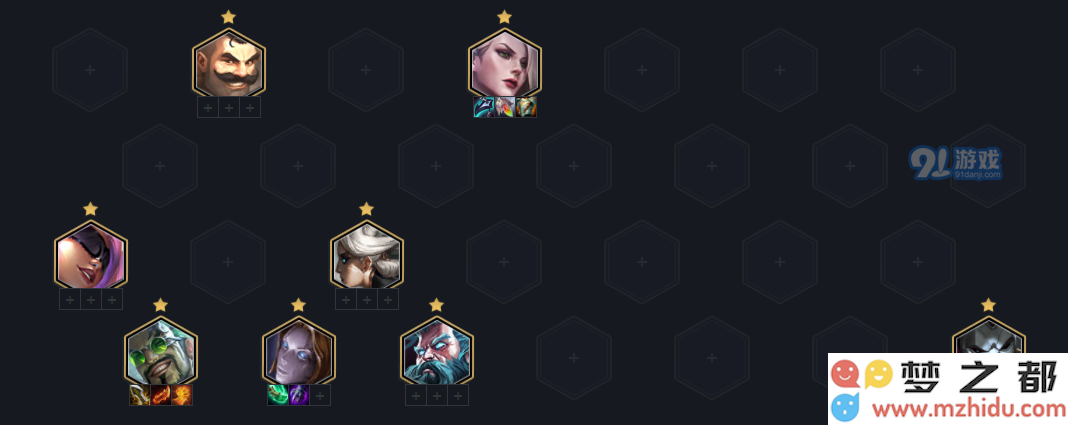The width and height of the screenshot is (1068, 425).
Task: Select the green-goggles bearded champion portrait
Action: 161,351
